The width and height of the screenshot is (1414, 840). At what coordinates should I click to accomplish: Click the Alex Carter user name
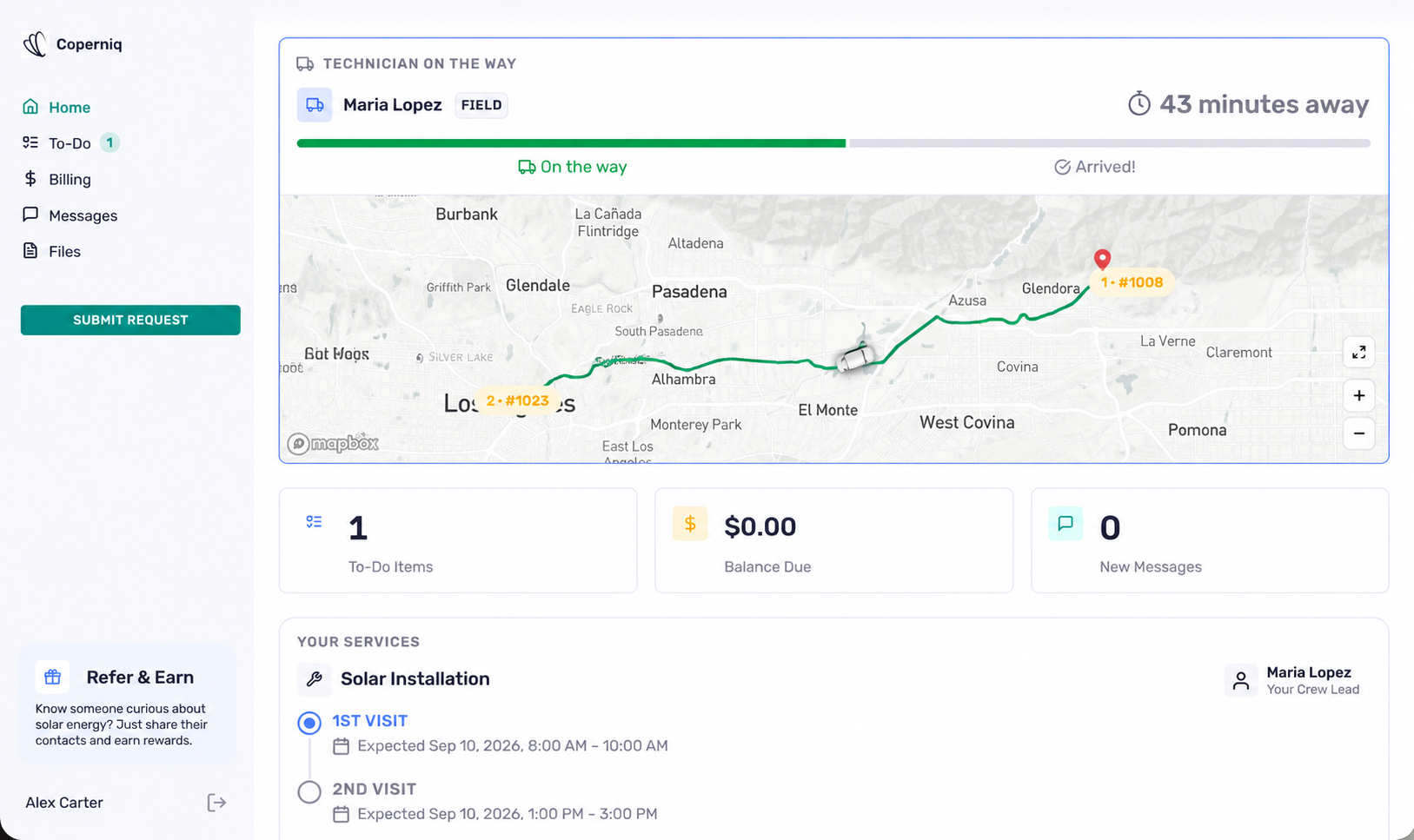tap(64, 803)
